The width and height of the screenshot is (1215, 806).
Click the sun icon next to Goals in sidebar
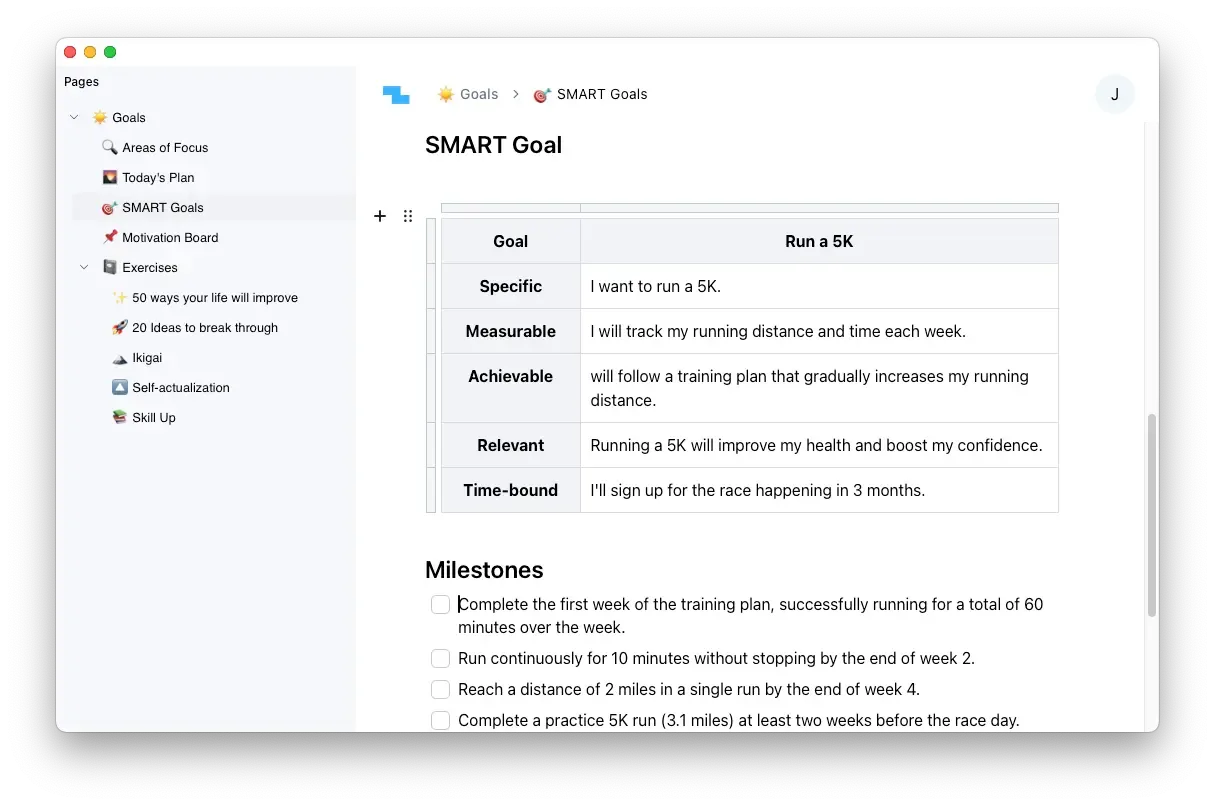pyautogui.click(x=100, y=118)
